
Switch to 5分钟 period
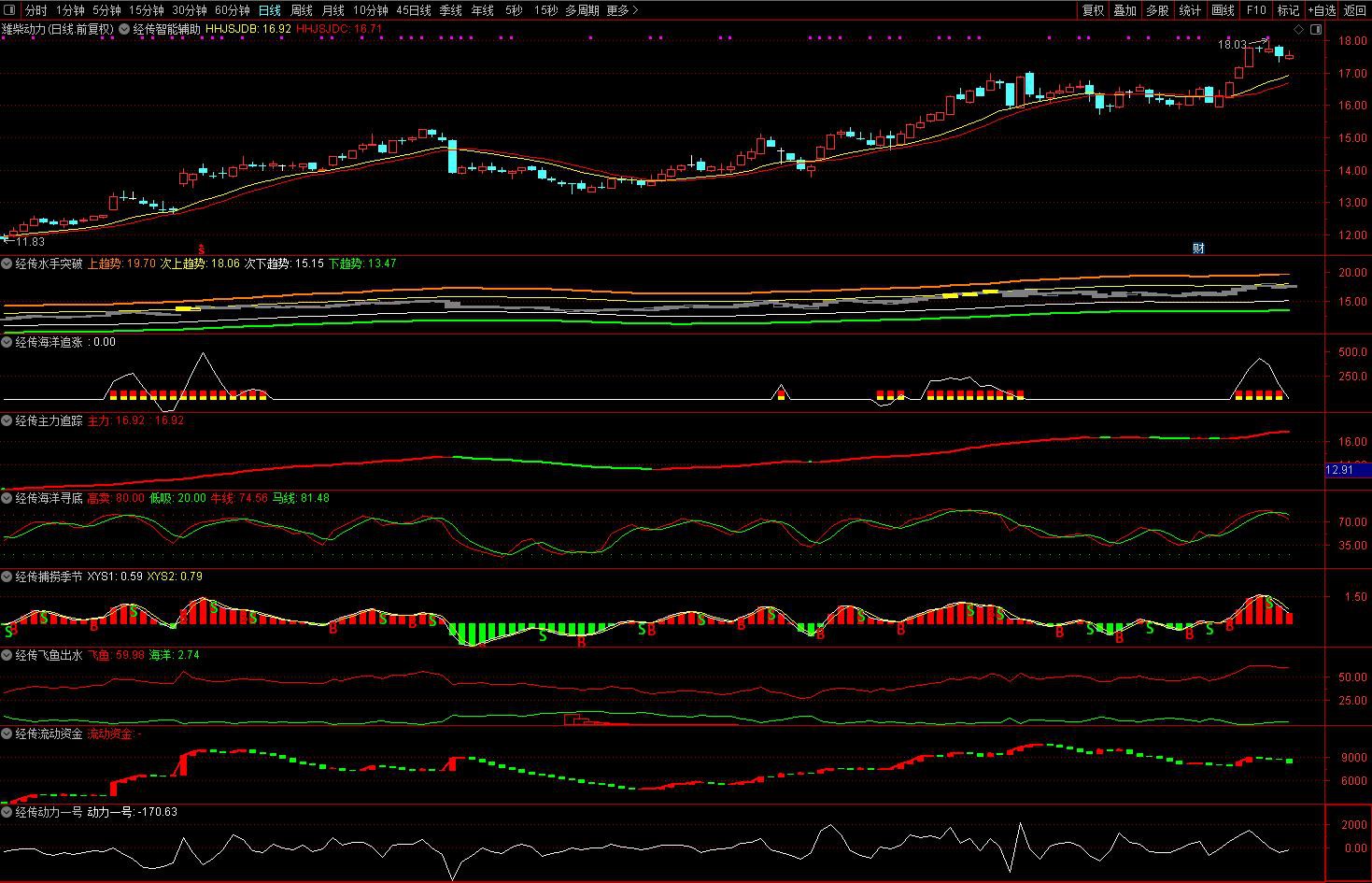click(106, 10)
